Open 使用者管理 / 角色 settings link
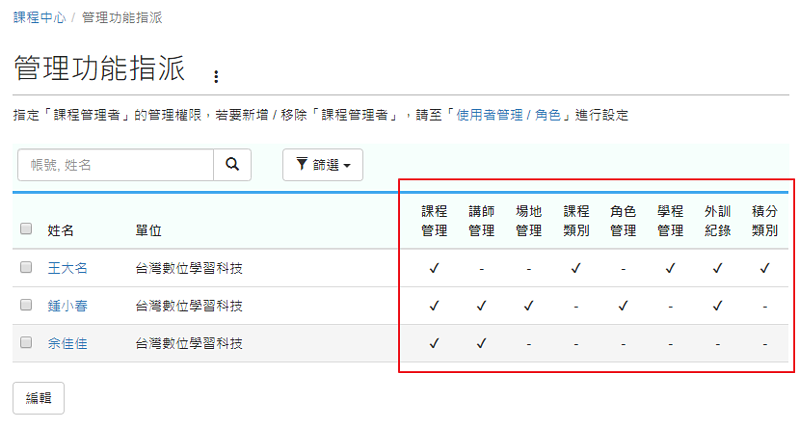800x429 pixels. click(508, 115)
